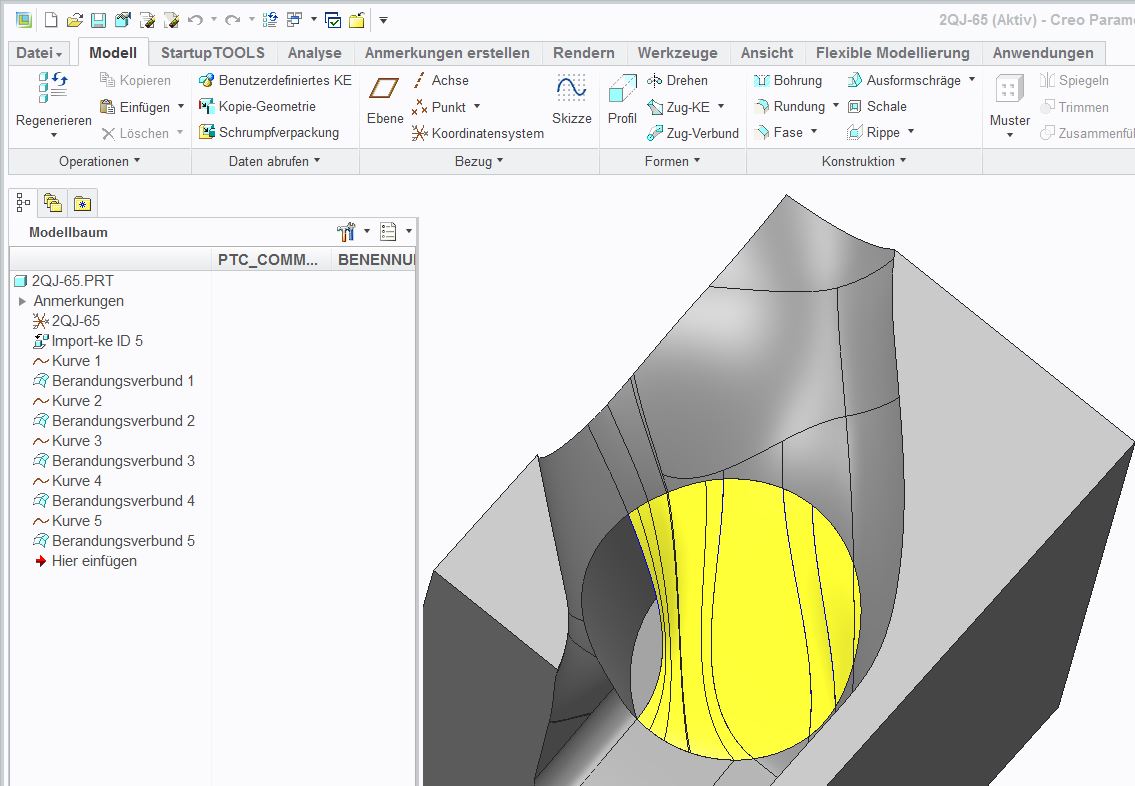Click the Zug-Verbund tool
This screenshot has height=786, width=1135.
(693, 133)
